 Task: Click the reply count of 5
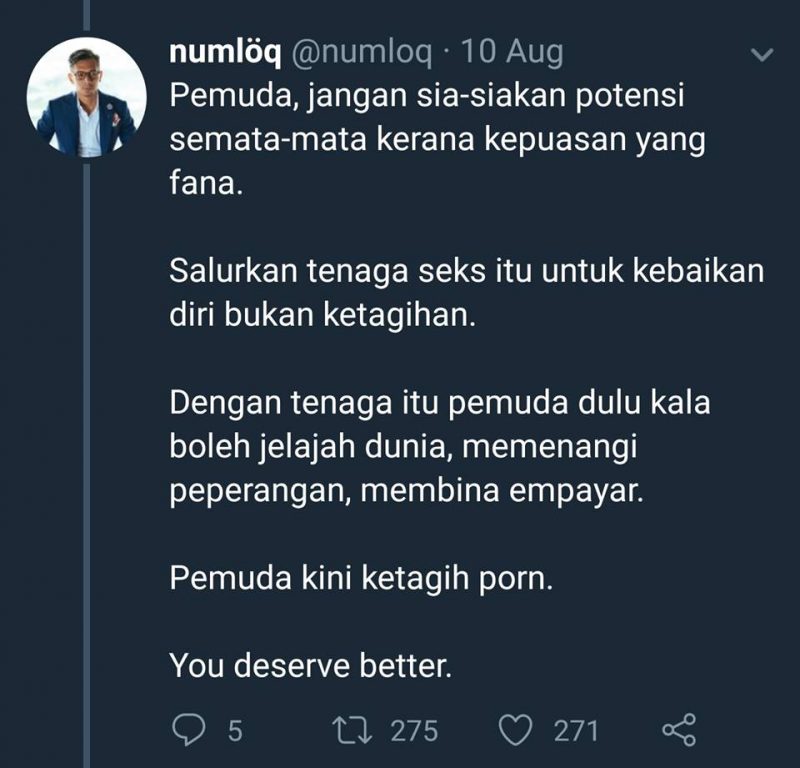[235, 731]
